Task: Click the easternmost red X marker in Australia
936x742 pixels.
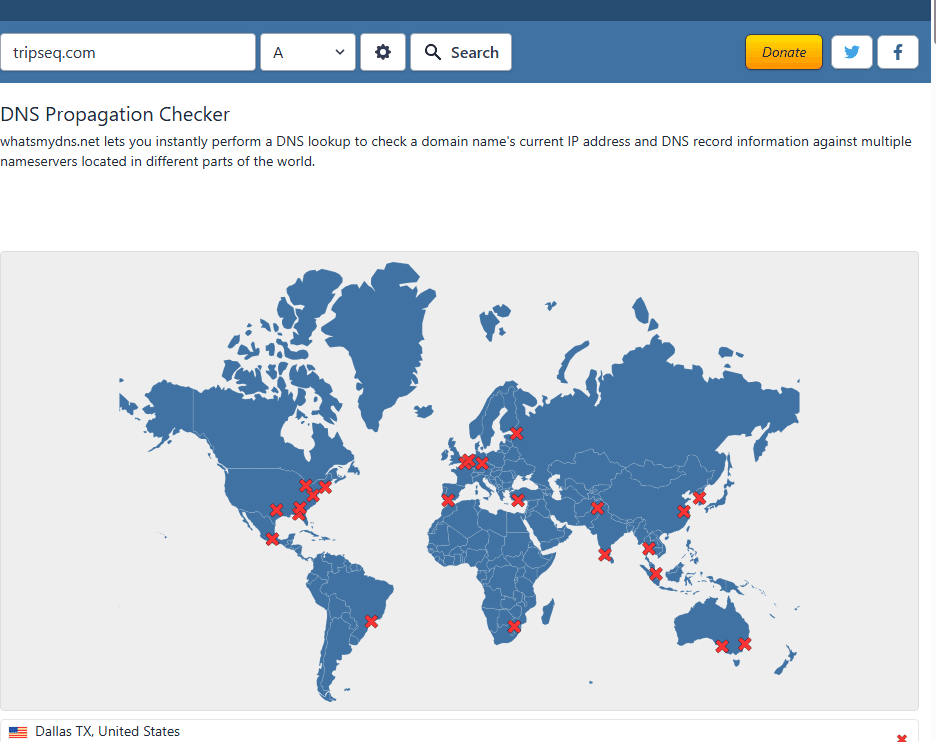Action: coord(744,644)
